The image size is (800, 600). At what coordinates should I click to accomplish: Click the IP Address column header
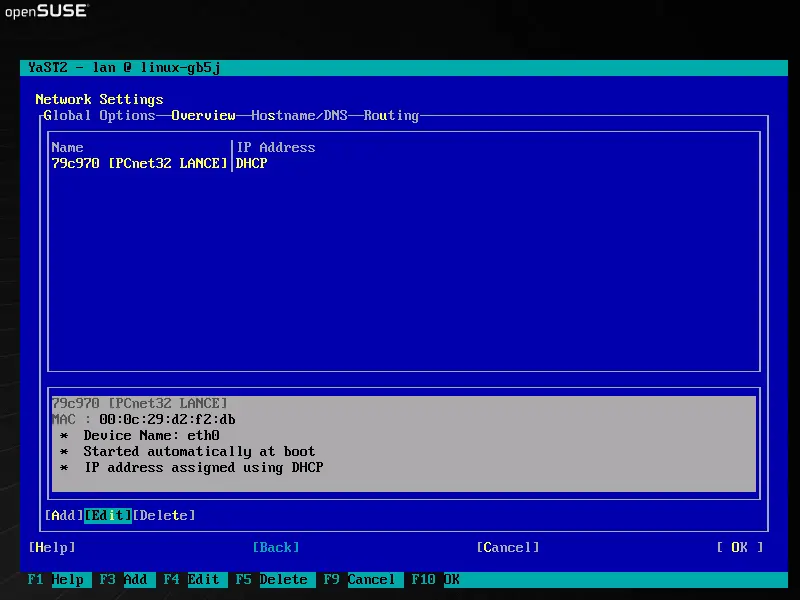pyautogui.click(x=276, y=147)
